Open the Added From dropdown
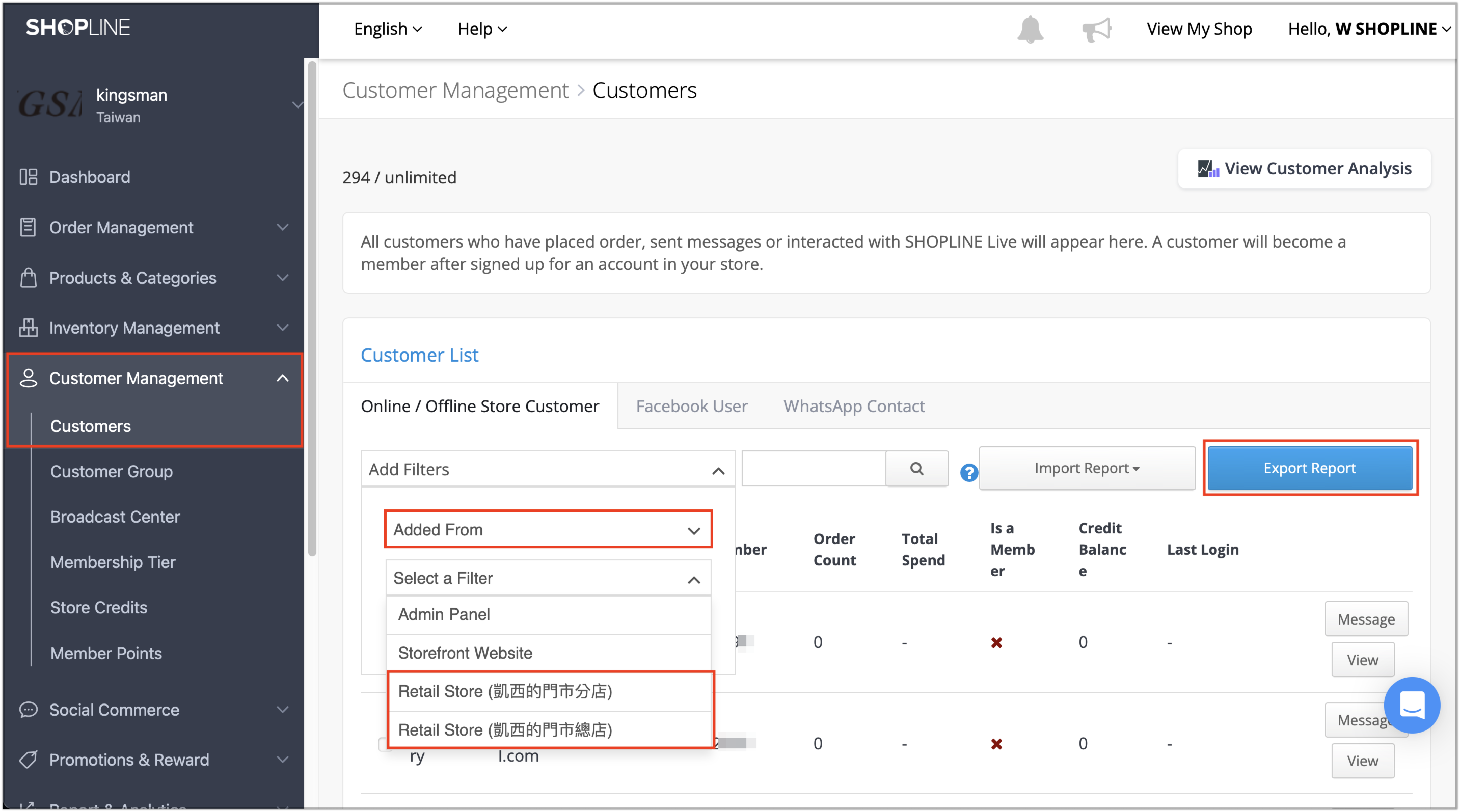The image size is (1460, 812). [x=548, y=529]
